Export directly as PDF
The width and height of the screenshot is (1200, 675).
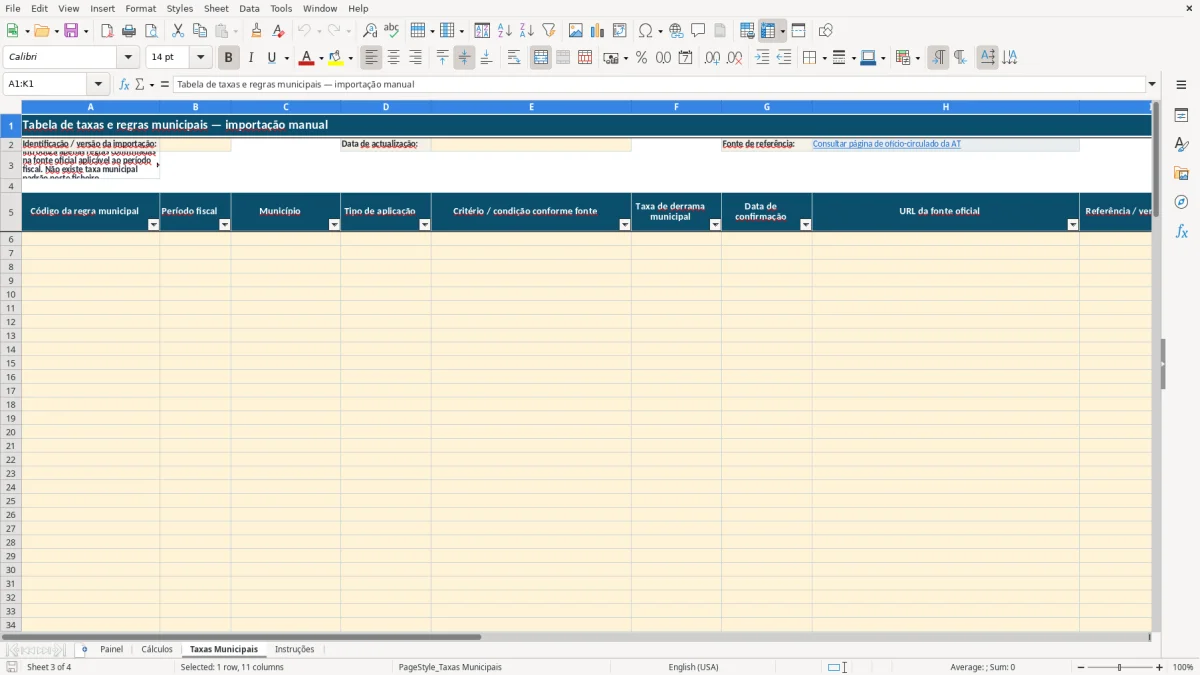107,31
